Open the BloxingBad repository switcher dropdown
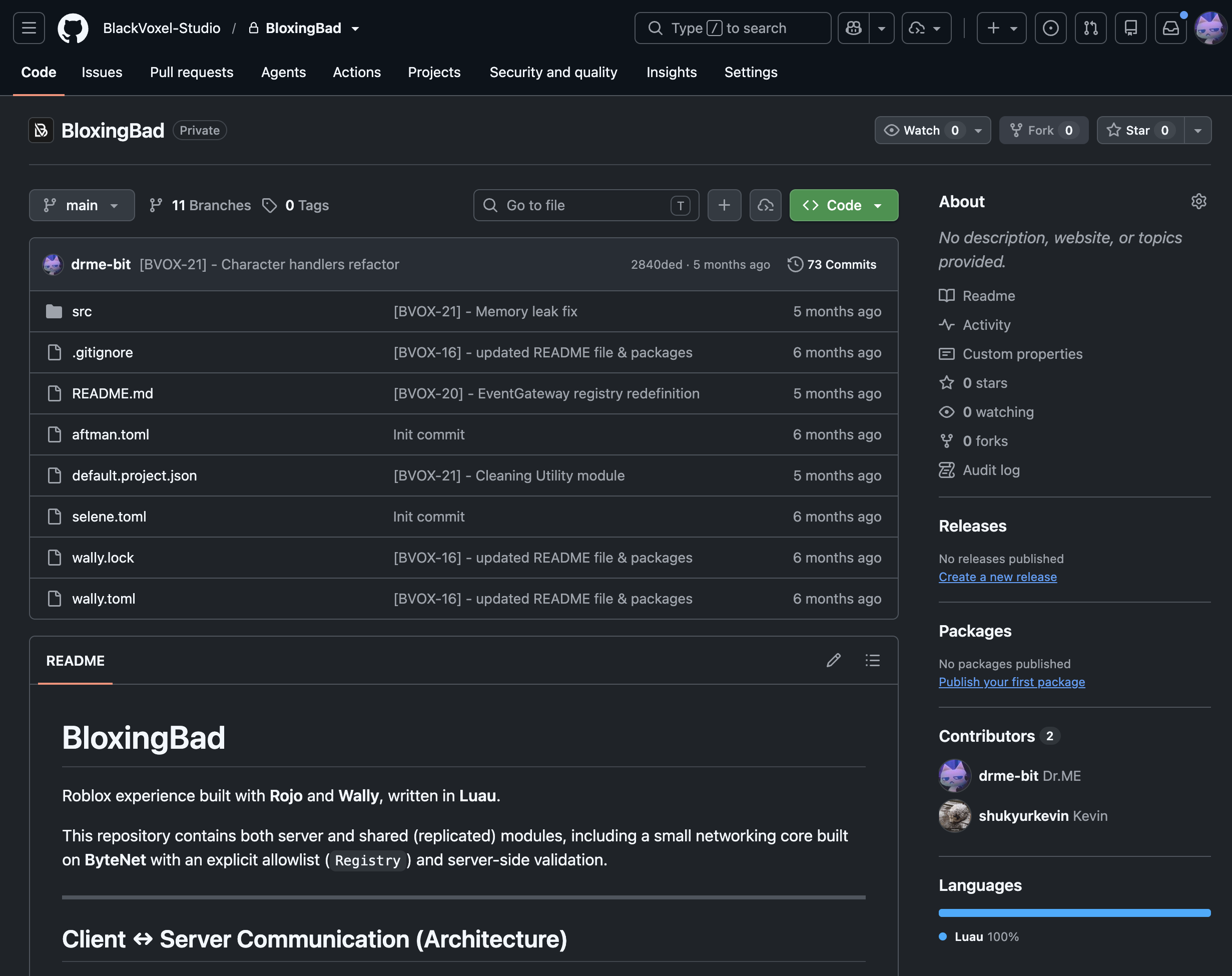The image size is (1232, 976). pyautogui.click(x=355, y=29)
